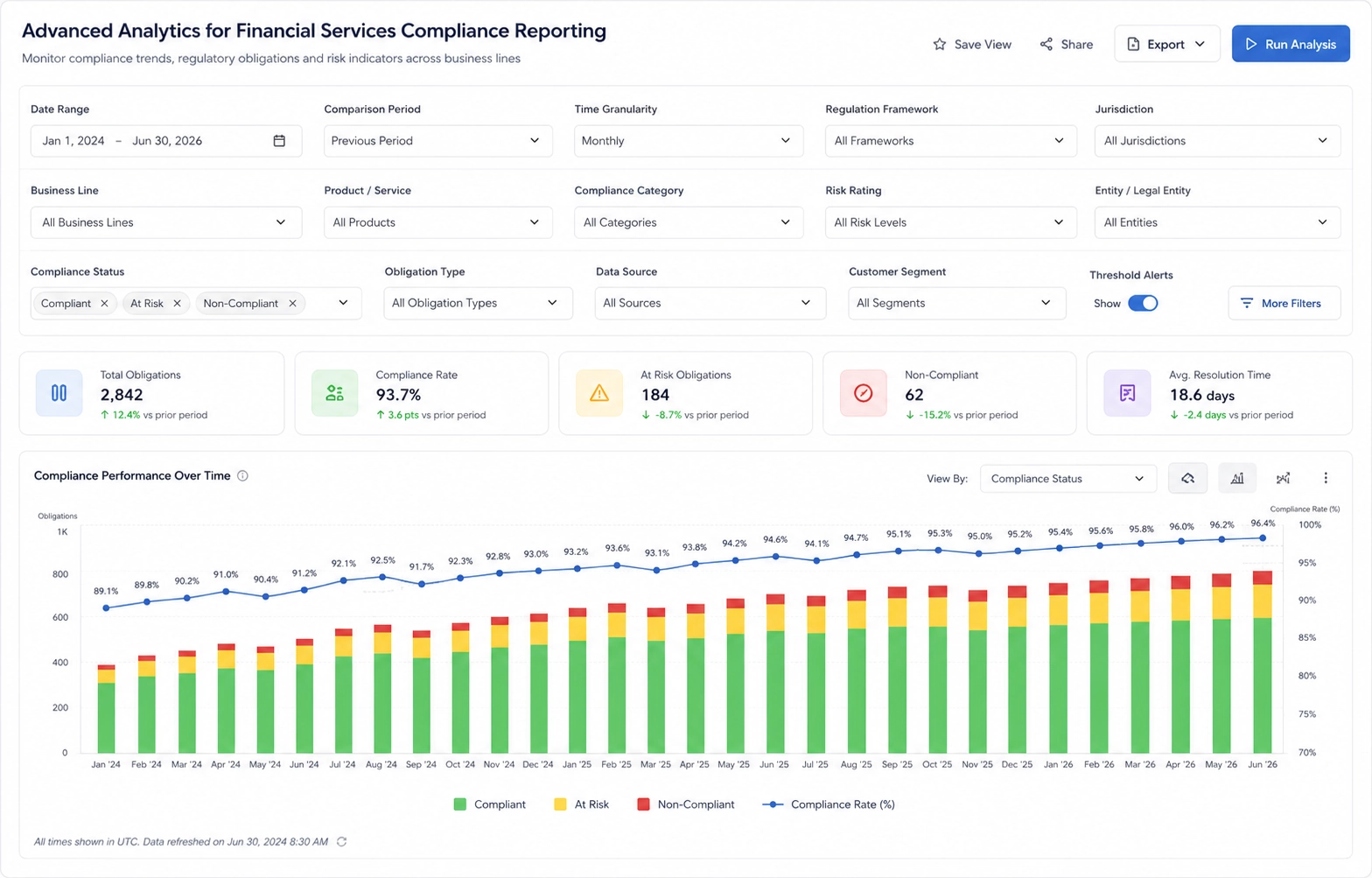Click the 184 At Risk value
Screen dimensions: 1372x878
pyautogui.click(x=654, y=395)
